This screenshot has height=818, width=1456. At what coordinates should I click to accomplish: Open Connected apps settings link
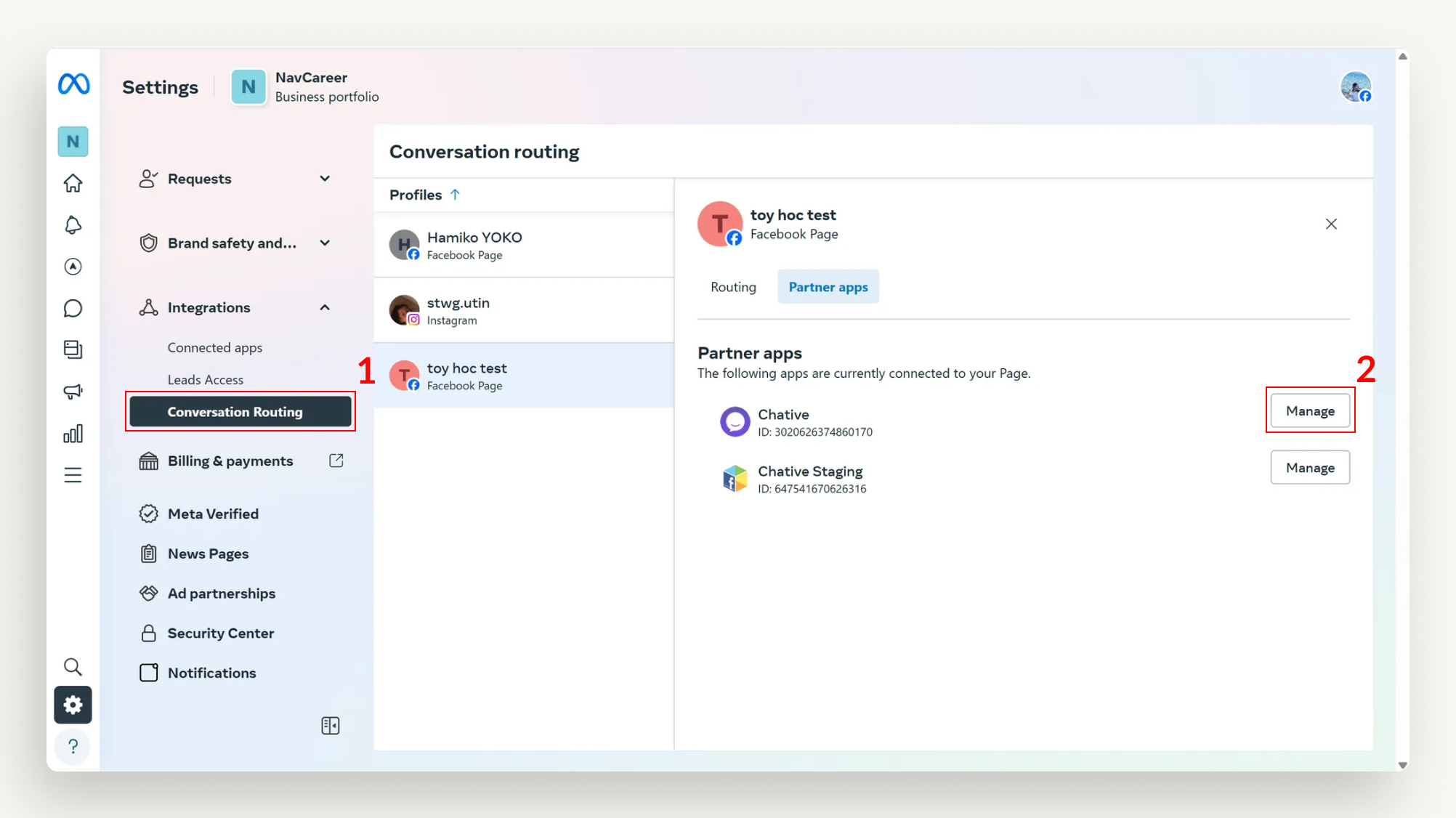[215, 348]
